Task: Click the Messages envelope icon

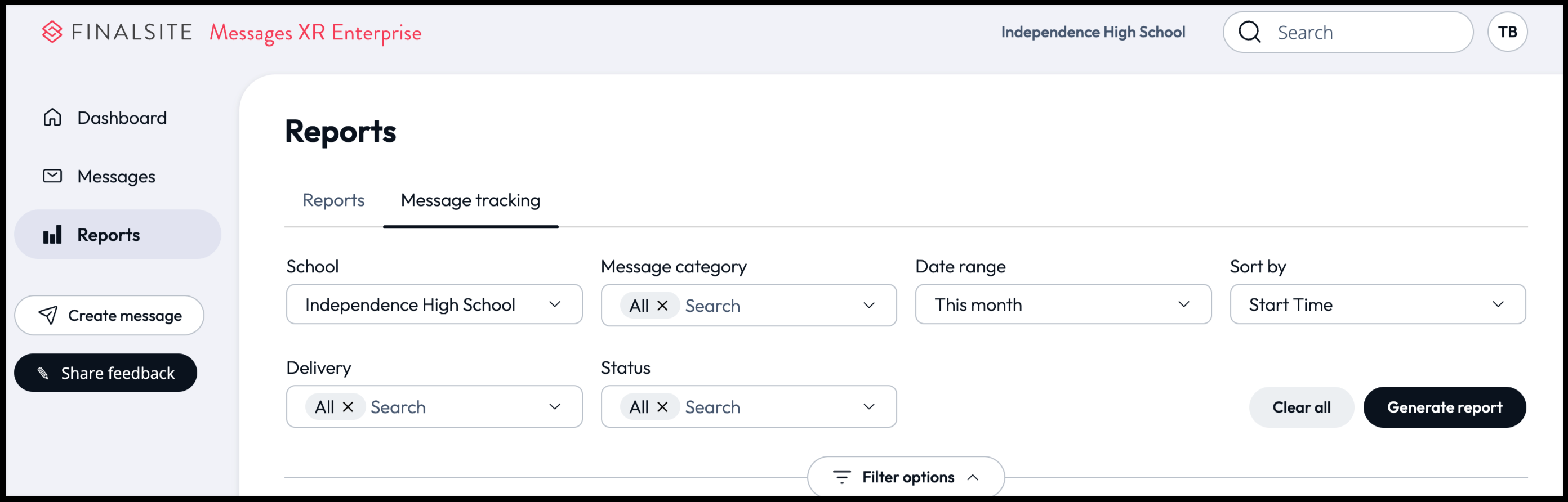Action: [53, 176]
